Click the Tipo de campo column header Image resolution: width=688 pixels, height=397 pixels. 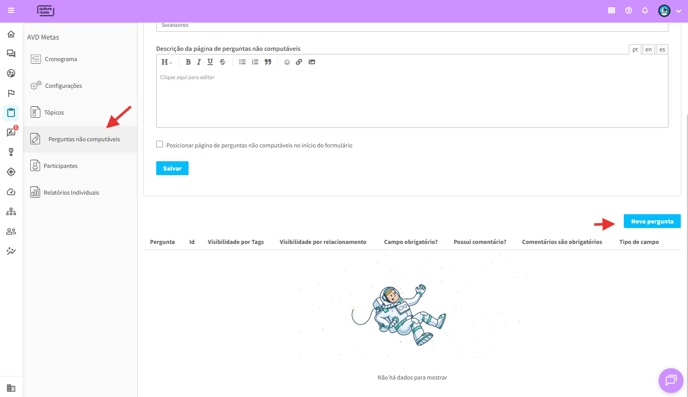click(x=639, y=242)
